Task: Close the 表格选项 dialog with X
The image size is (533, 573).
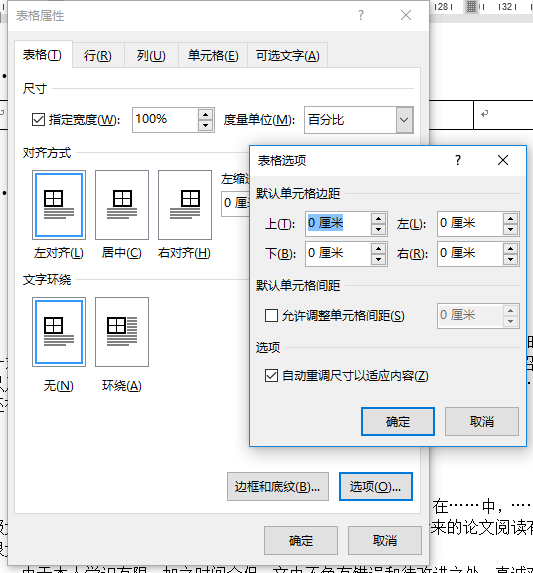Action: 503,160
